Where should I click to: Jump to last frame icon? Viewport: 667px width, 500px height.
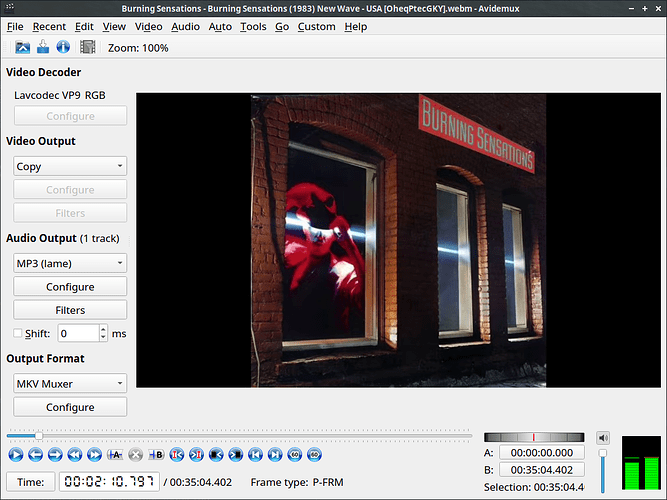(275, 455)
